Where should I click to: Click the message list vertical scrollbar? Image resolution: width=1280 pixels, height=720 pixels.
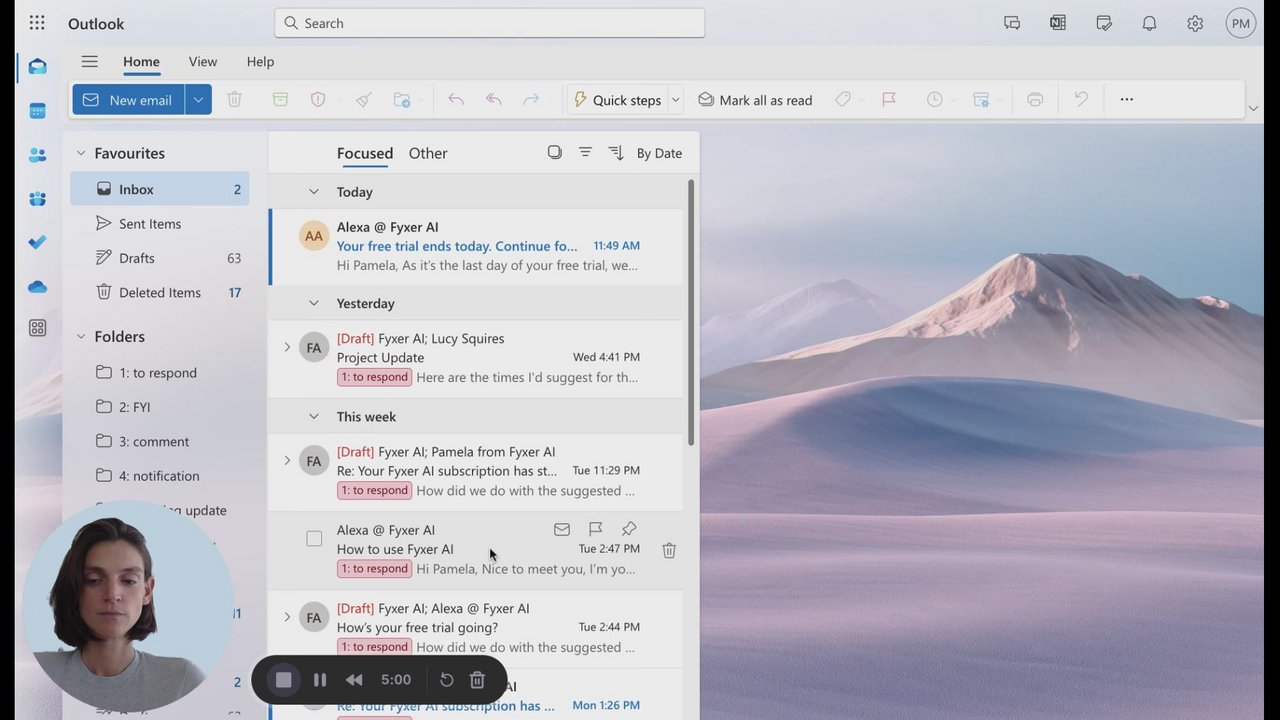coord(691,312)
